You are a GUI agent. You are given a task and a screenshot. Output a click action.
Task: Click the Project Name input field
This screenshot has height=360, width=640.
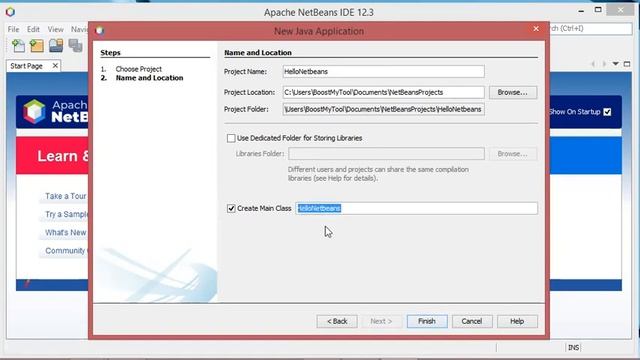(383, 71)
